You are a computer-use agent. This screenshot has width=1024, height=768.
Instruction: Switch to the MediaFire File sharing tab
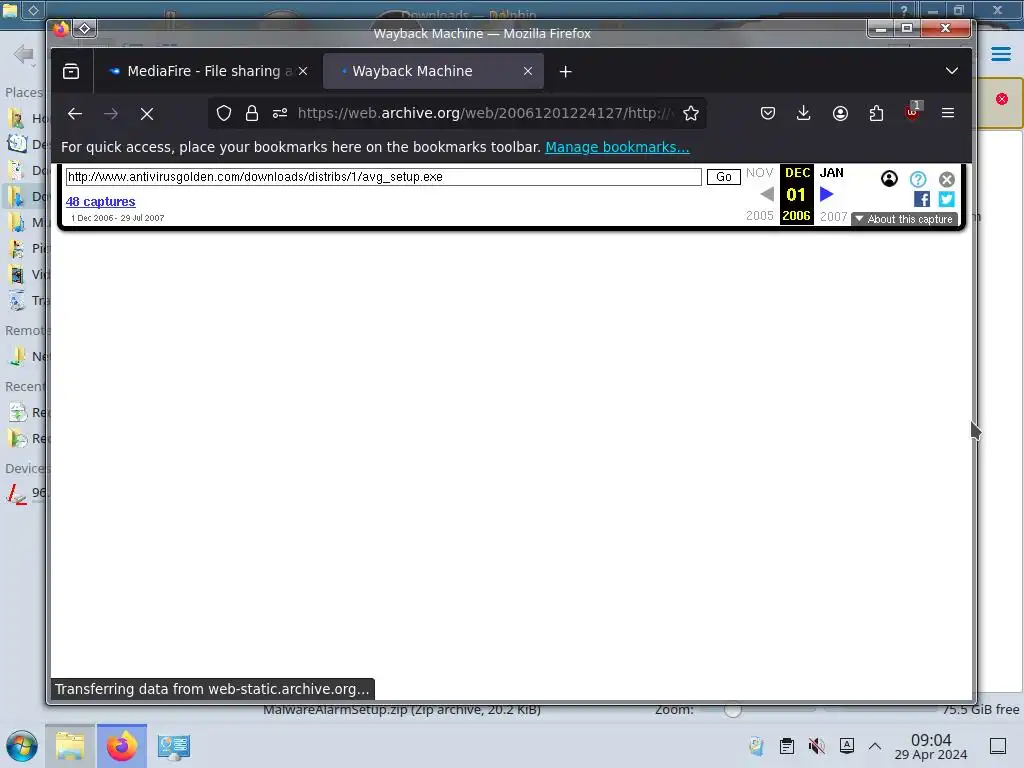206,71
